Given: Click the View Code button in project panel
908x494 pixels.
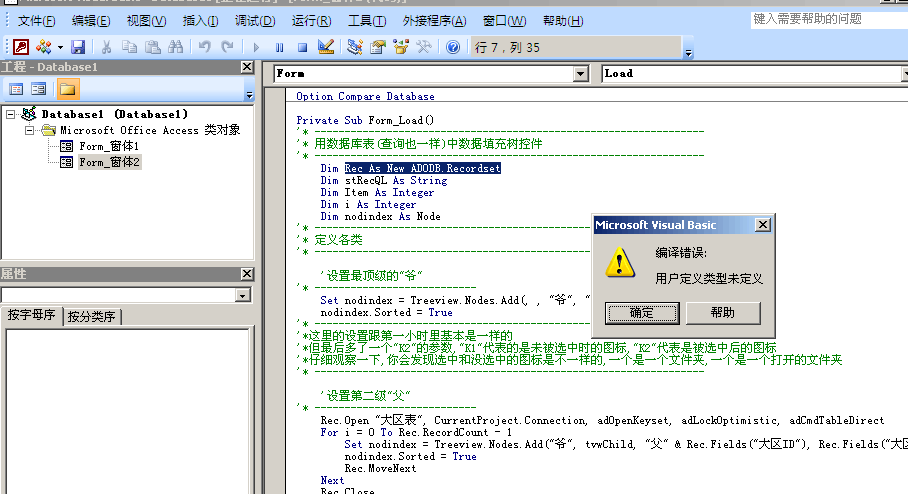Looking at the screenshot, I should tap(16, 89).
